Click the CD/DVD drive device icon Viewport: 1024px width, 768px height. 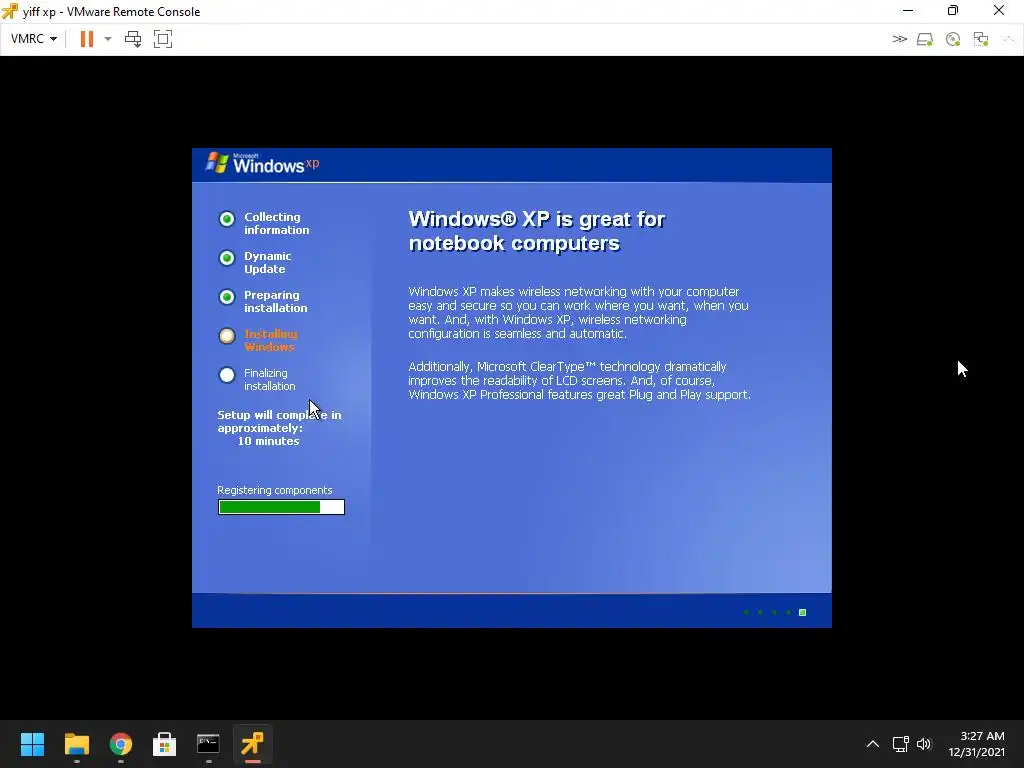click(953, 39)
